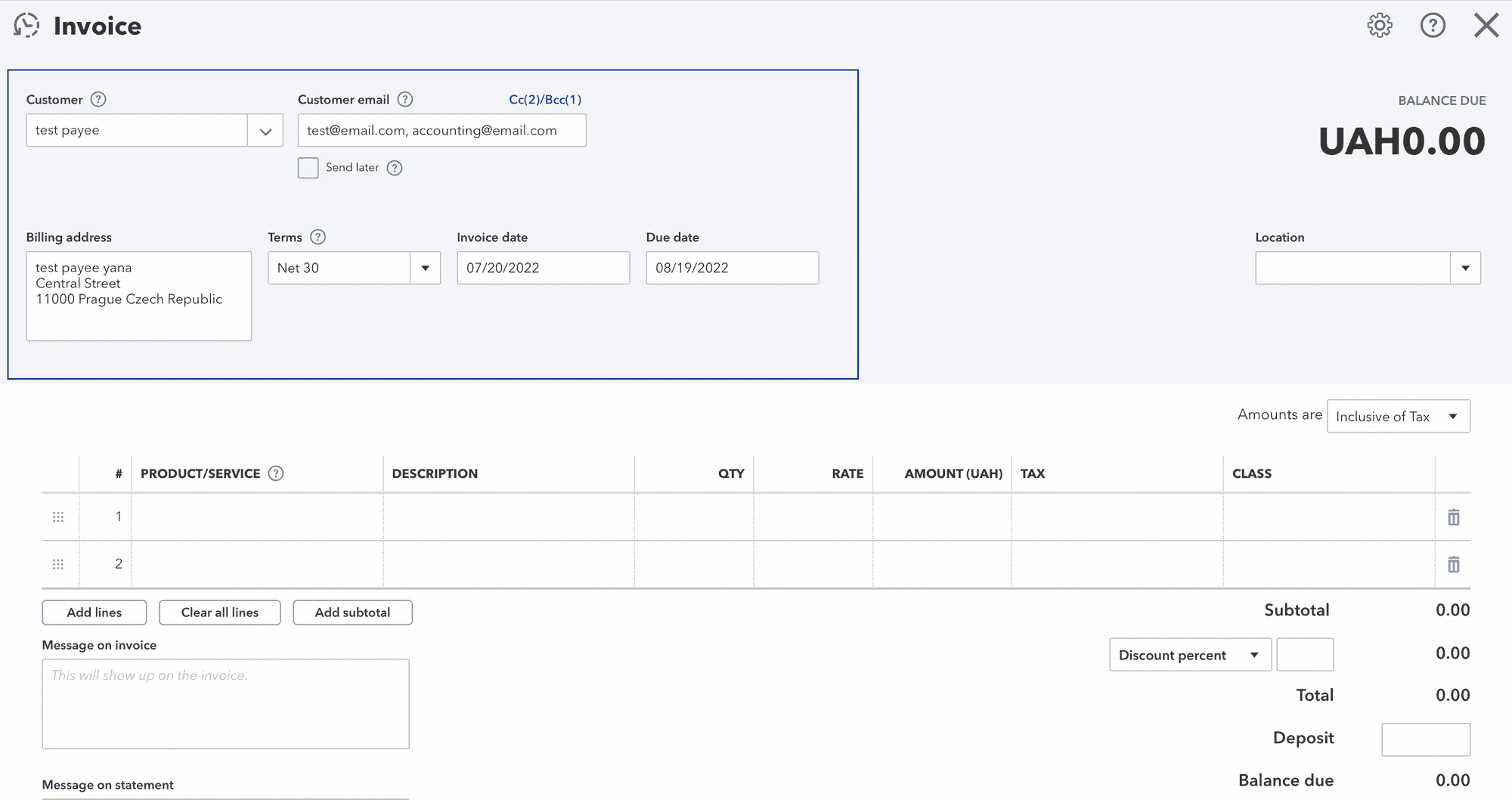Delete line 1 using its trash icon
Image resolution: width=1512 pixels, height=800 pixels.
click(x=1453, y=517)
